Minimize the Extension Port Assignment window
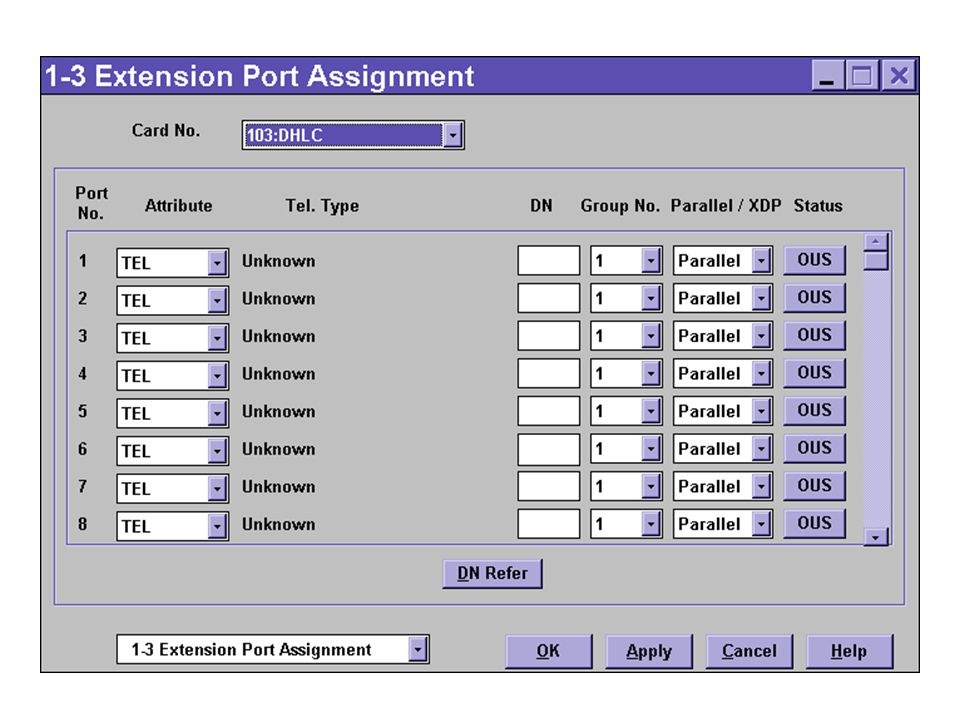This screenshot has width=960, height=720. coord(827,76)
